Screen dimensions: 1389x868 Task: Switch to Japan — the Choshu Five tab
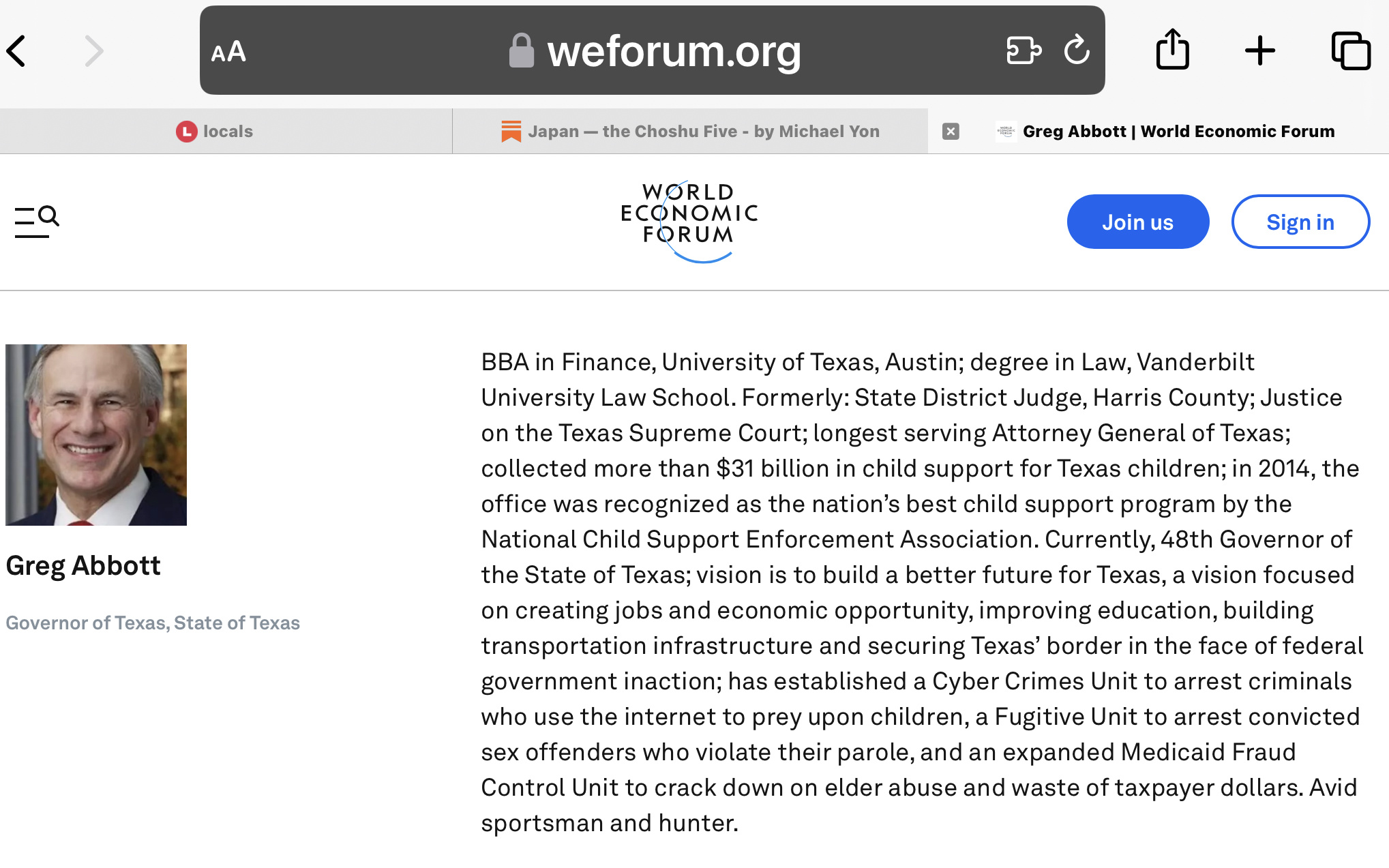[x=690, y=131]
